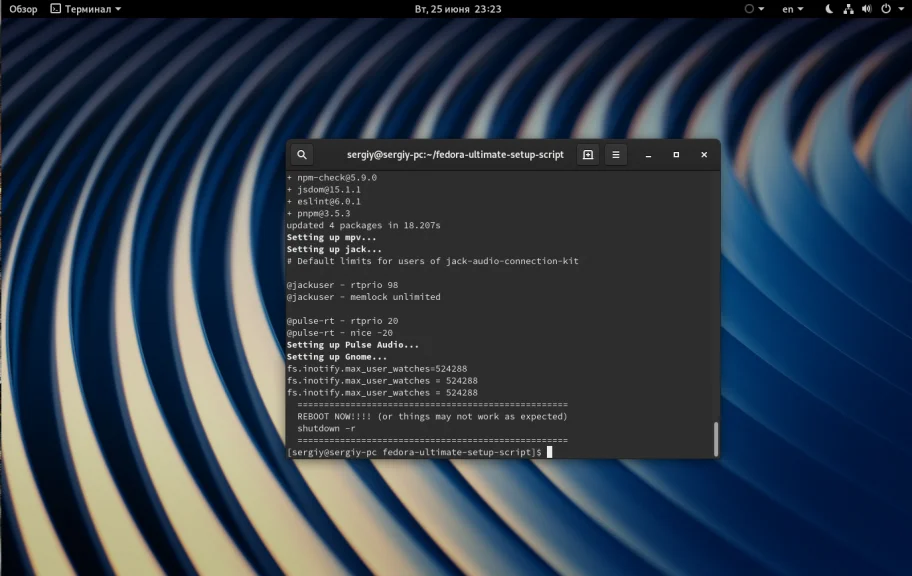The height and width of the screenshot is (576, 912).
Task: Click the terminal vertical scrollbar handle
Action: (x=715, y=438)
